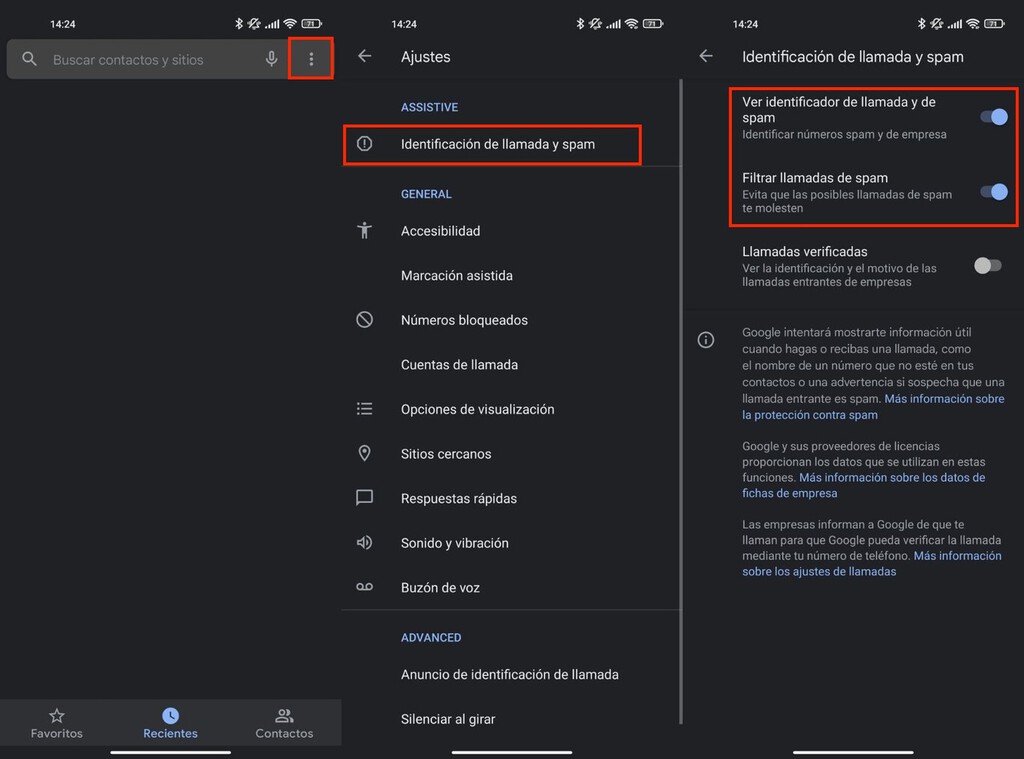Tap the people icon for Contactos

[284, 715]
